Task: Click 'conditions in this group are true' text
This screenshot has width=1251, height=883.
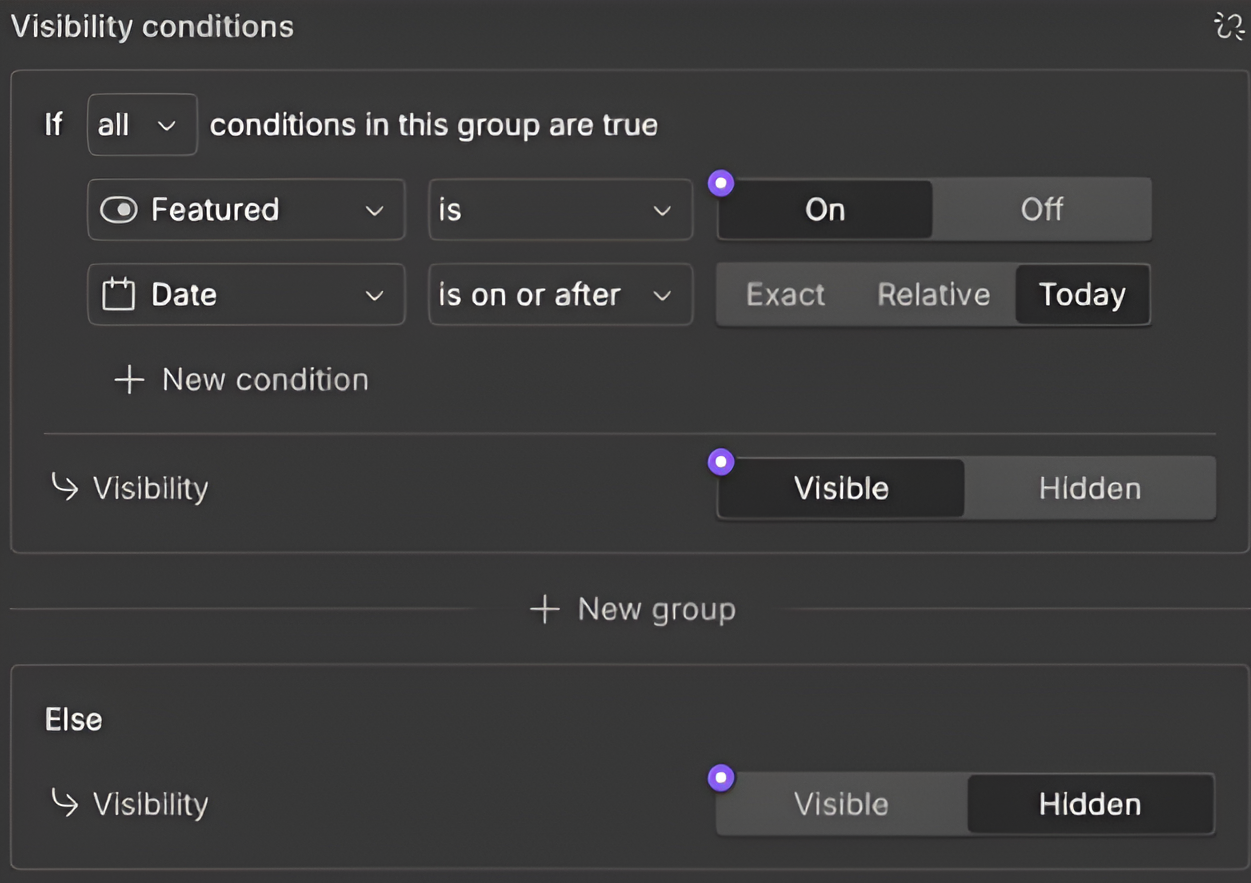Action: [x=434, y=125]
